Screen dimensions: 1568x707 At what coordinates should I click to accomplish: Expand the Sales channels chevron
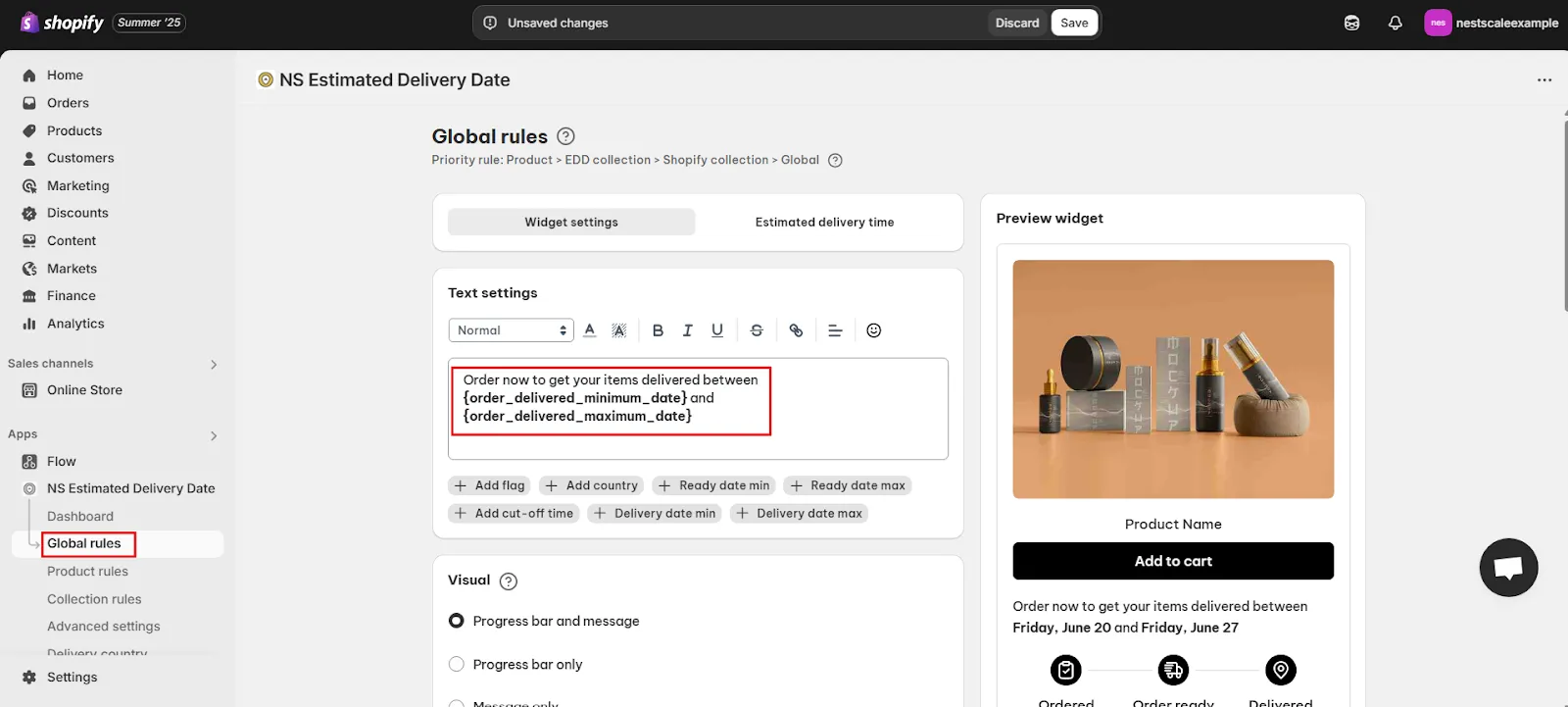[x=214, y=365]
